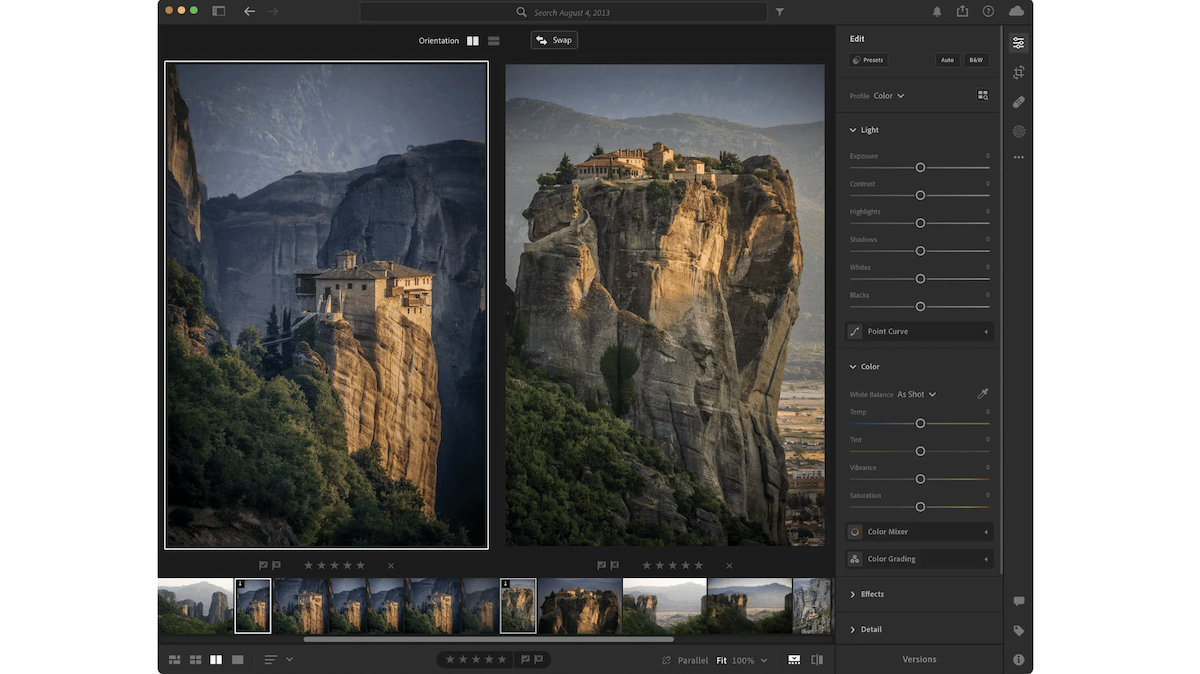Open the profile browser icon
The height and width of the screenshot is (674, 1200).
coord(982,96)
